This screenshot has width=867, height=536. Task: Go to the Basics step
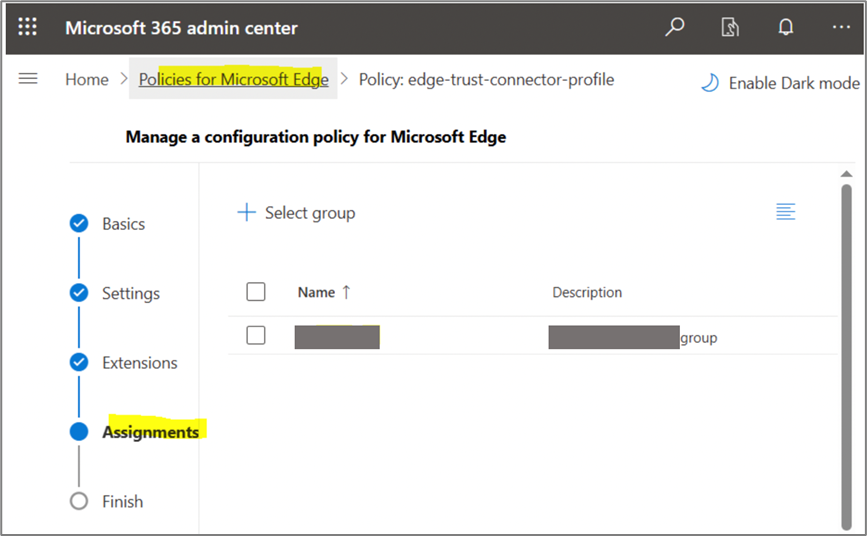(x=123, y=224)
